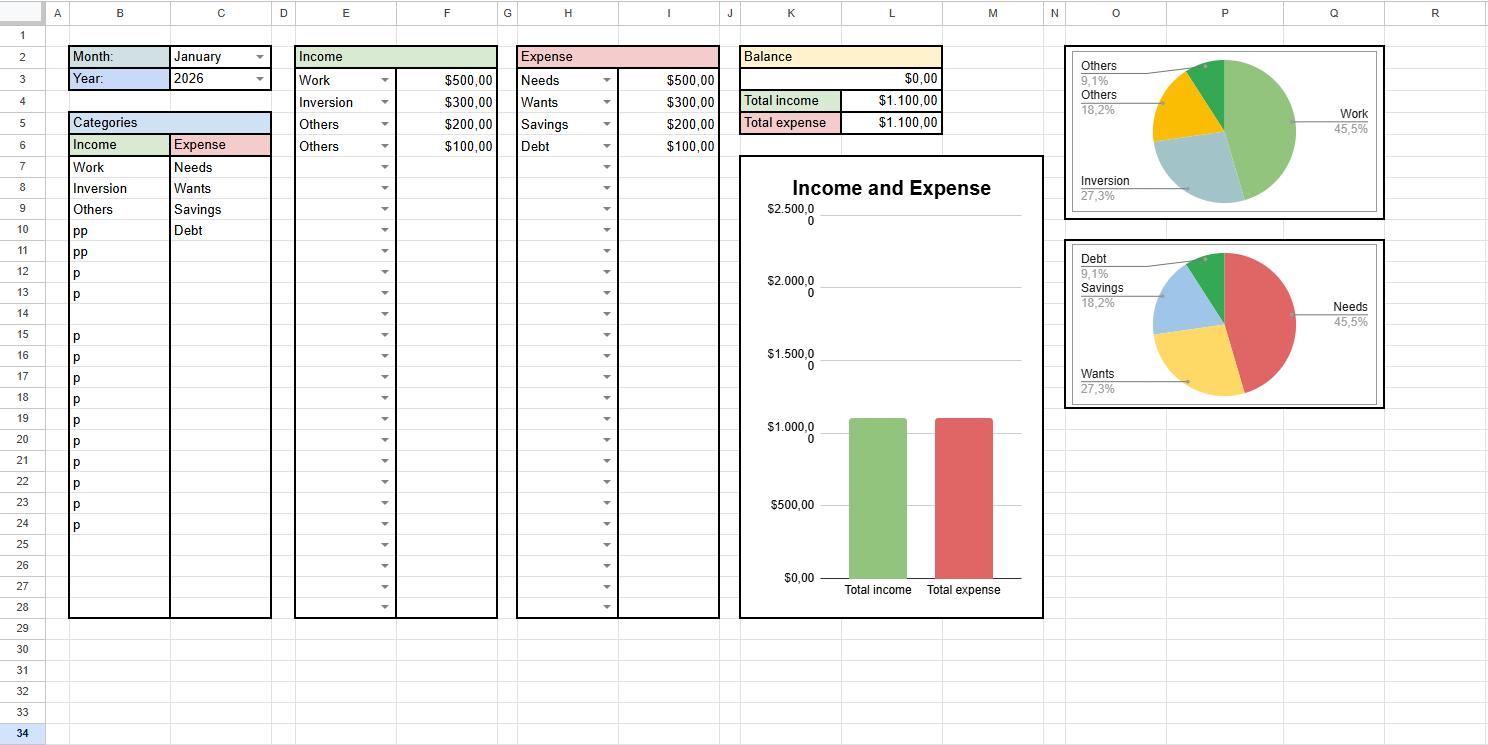Select column F header
The width and height of the screenshot is (1488, 745).
[x=446, y=13]
